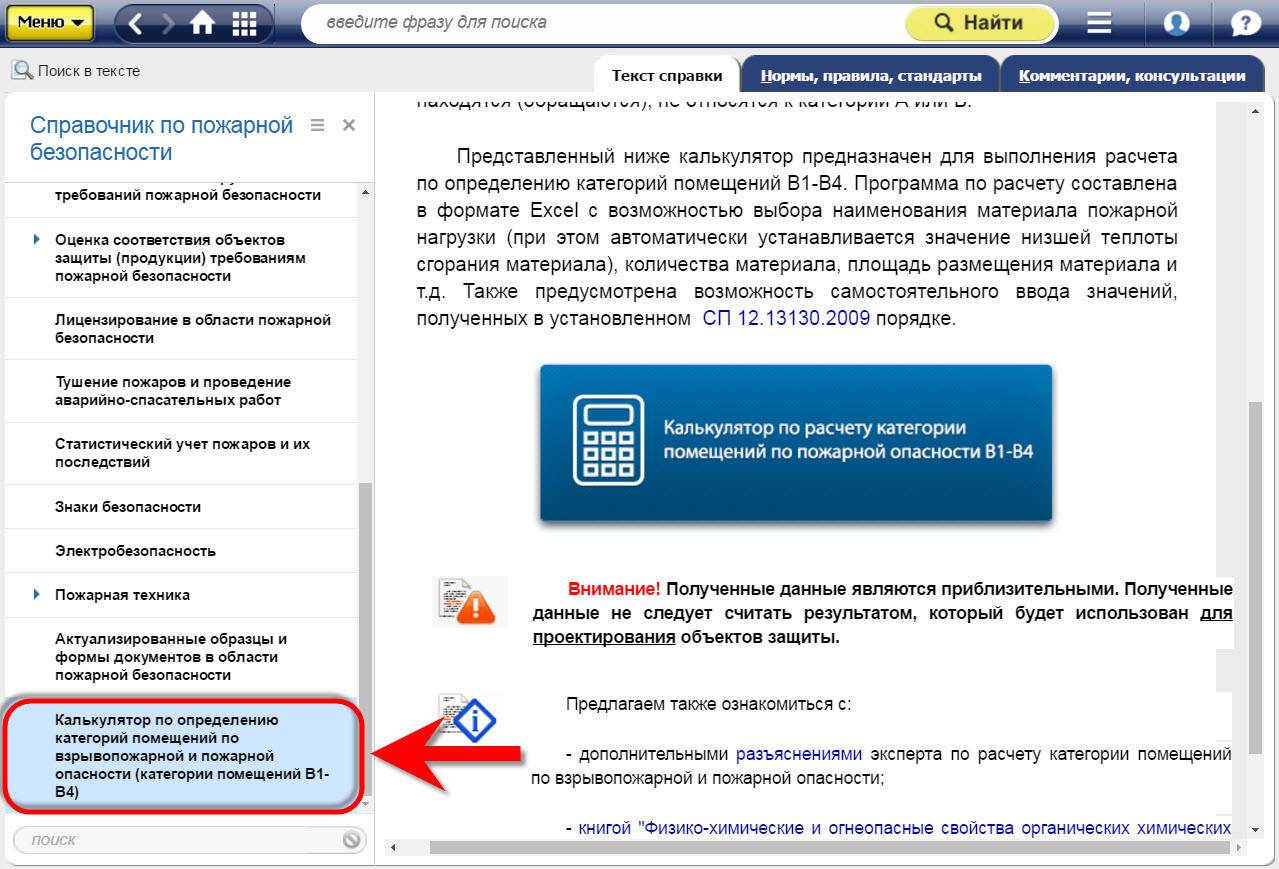This screenshot has height=869, width=1279.
Task: Click the back navigation arrow
Action: [x=135, y=23]
